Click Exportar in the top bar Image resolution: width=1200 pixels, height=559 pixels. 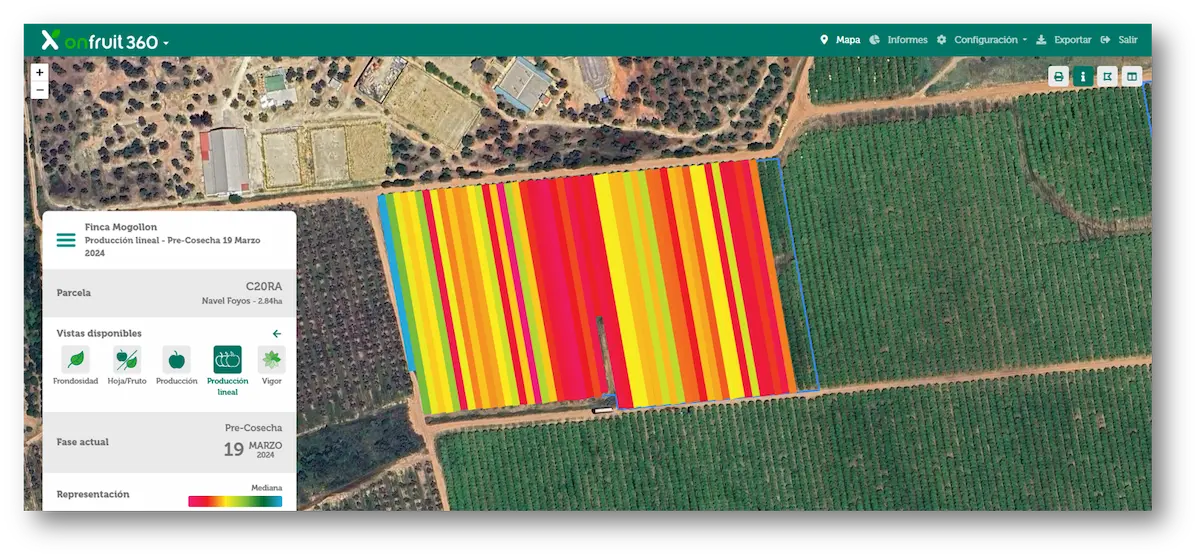point(1063,40)
